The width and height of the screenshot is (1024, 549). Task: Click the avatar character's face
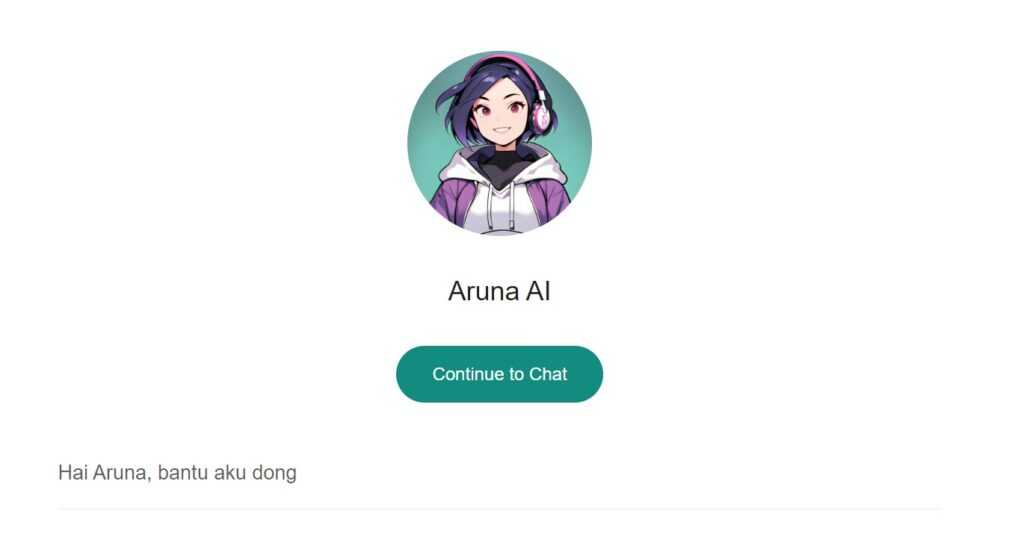pyautogui.click(x=498, y=118)
